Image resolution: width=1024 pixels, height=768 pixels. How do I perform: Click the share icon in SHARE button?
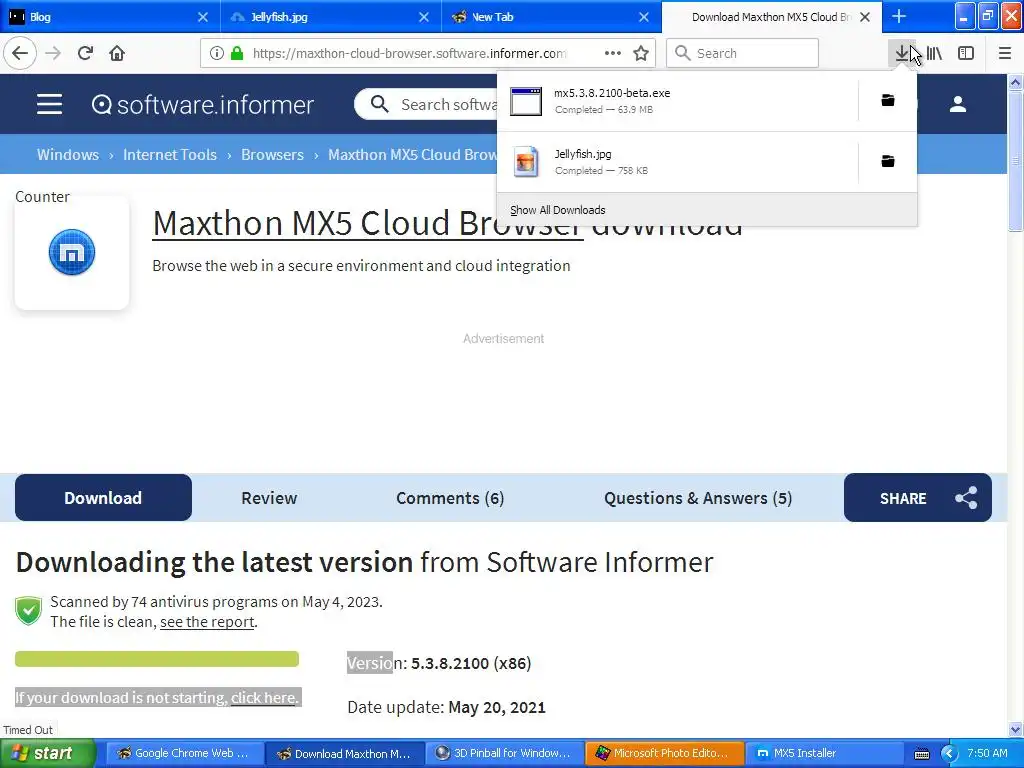[966, 498]
